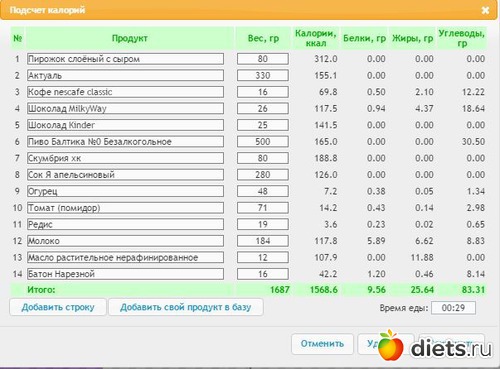Screen dimensions: 500x369
Task: Click the Батон Нарезной product field
Action: 125,274
